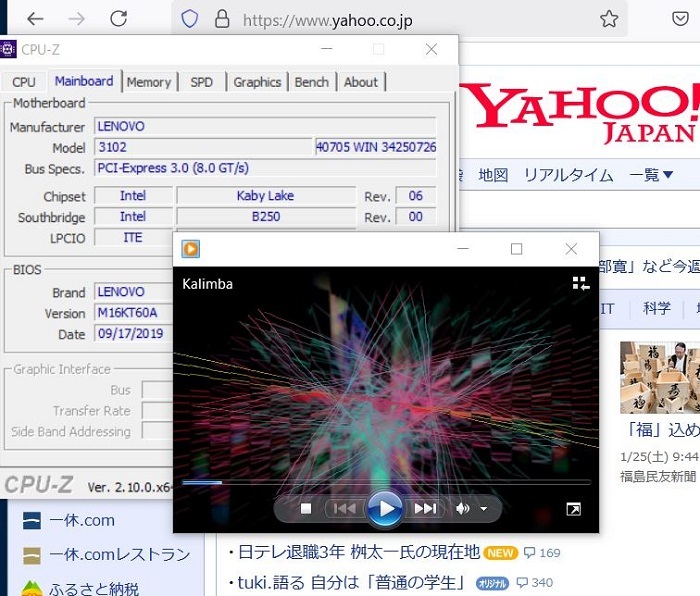
Task: Minimize the media player window
Action: pos(463,248)
